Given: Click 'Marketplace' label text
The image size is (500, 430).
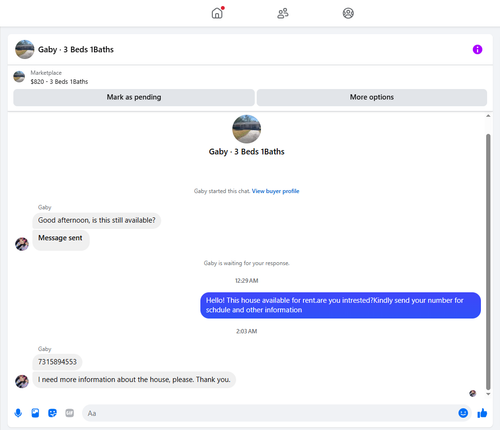Looking at the screenshot, I should (x=46, y=73).
